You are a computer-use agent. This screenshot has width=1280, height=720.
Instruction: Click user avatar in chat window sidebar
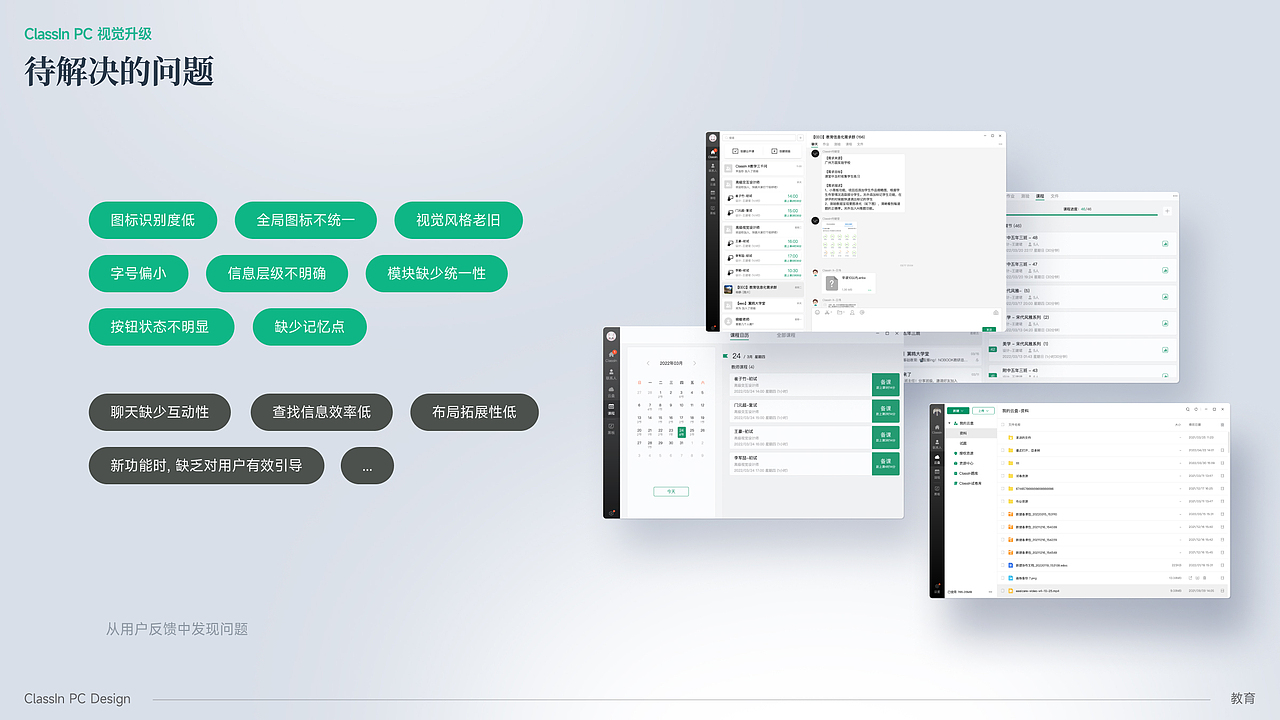coord(712,138)
